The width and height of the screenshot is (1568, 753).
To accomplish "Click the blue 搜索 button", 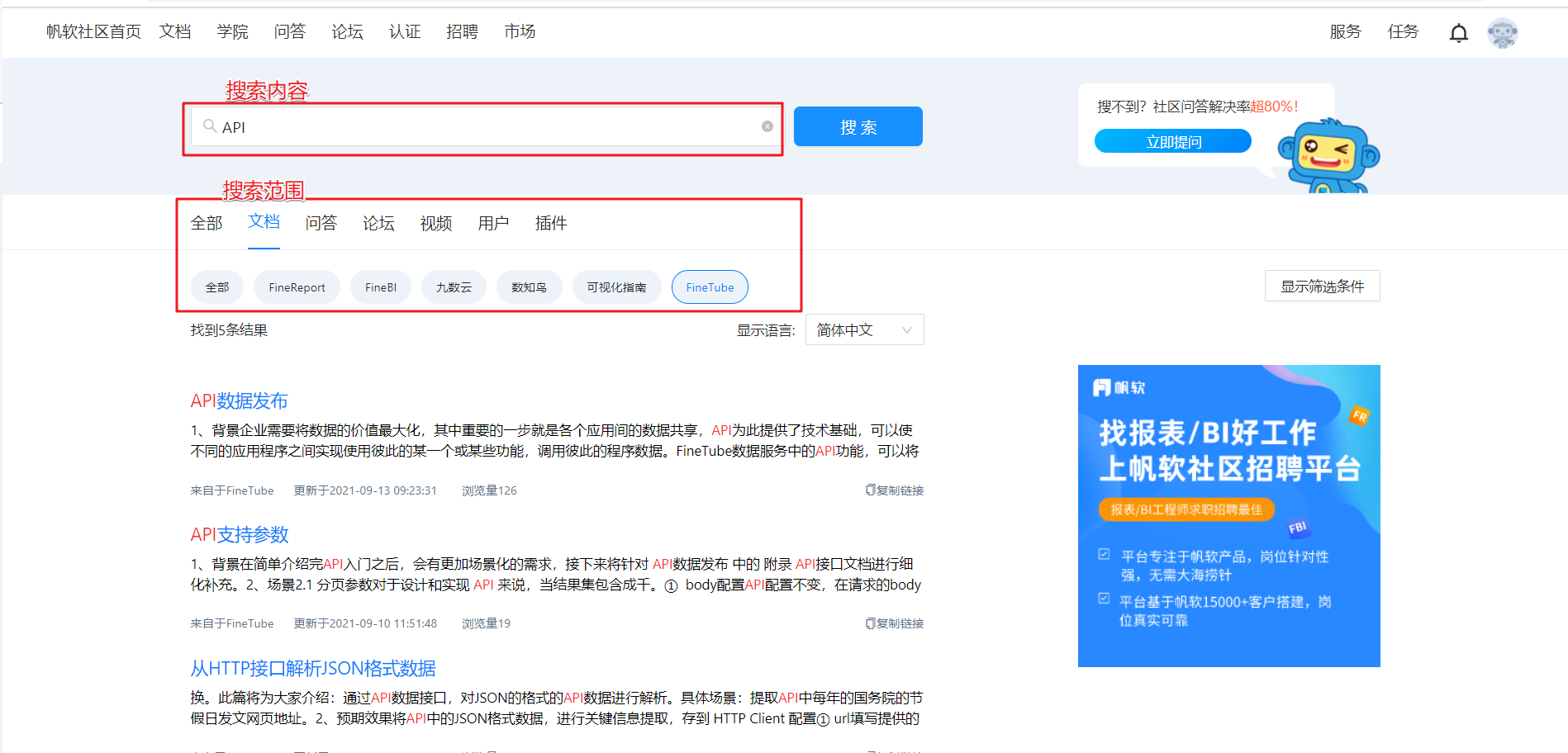I will tap(858, 126).
